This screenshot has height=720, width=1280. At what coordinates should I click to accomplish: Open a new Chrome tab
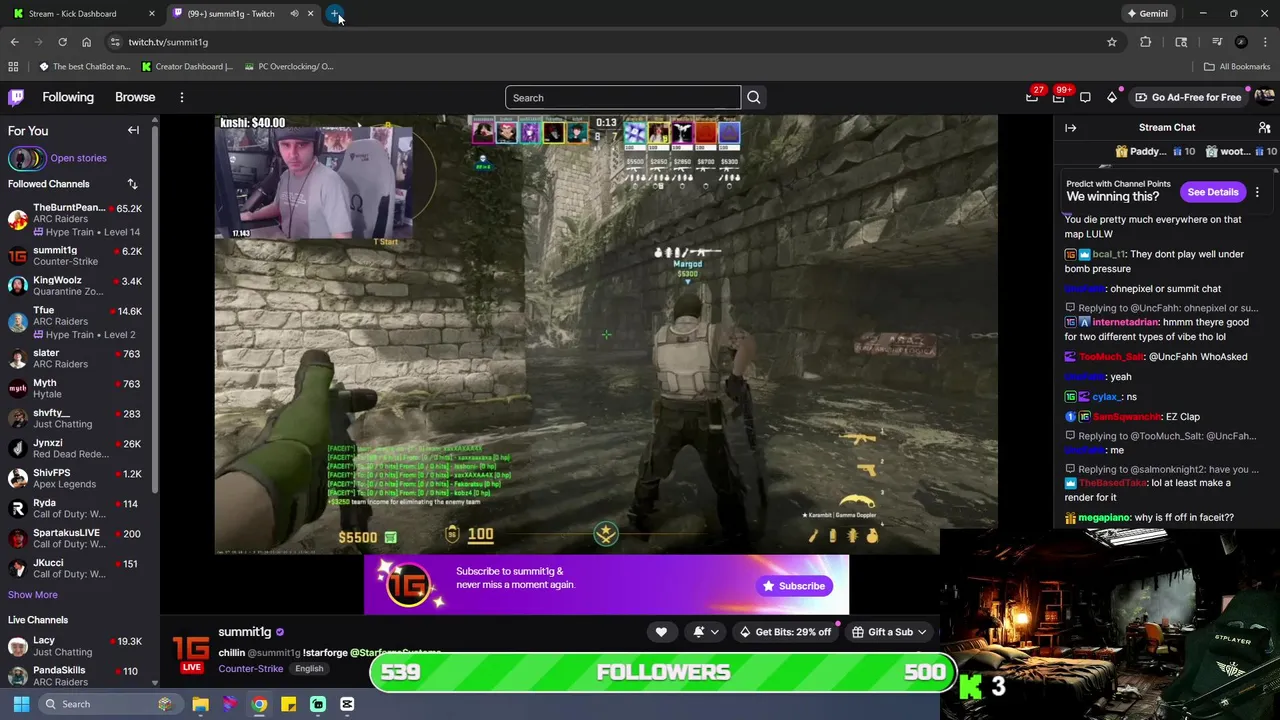point(334,14)
